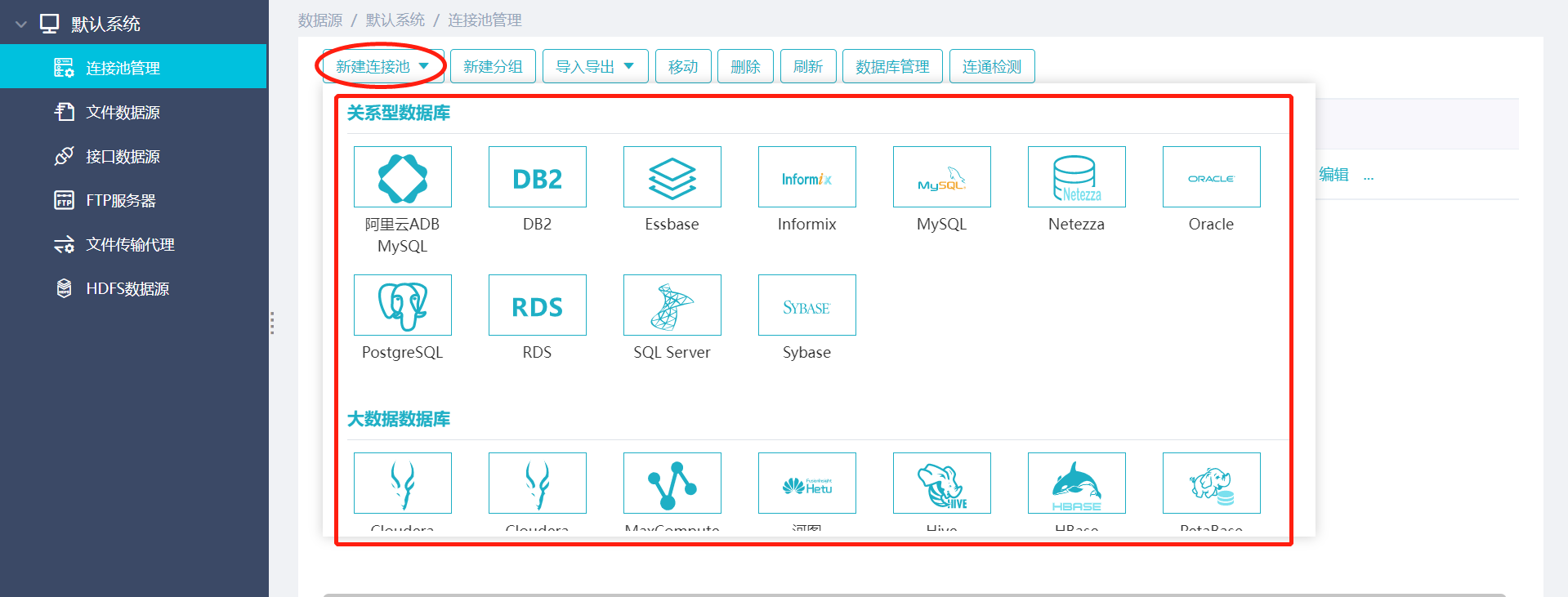Click the FTP服务器 sidebar icon
This screenshot has width=1568, height=597.
pyautogui.click(x=64, y=200)
